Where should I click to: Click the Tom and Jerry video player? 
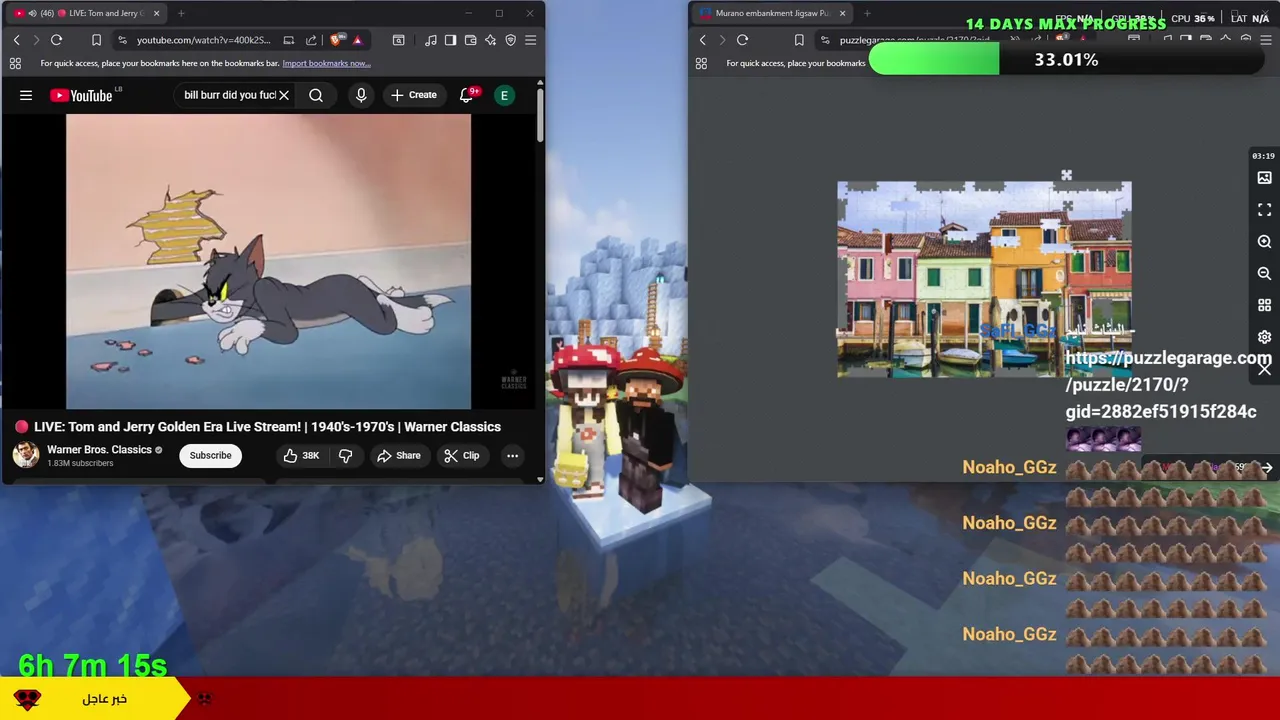(x=268, y=261)
